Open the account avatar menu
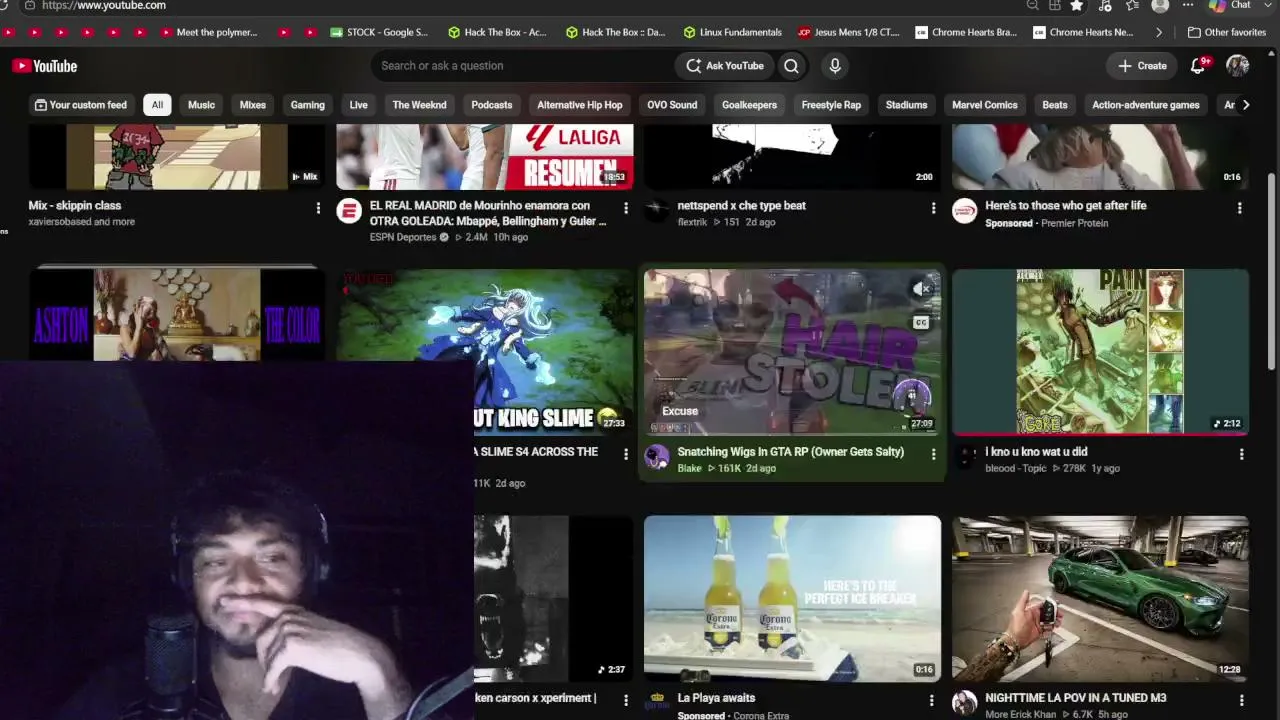1280x720 pixels. (x=1238, y=66)
